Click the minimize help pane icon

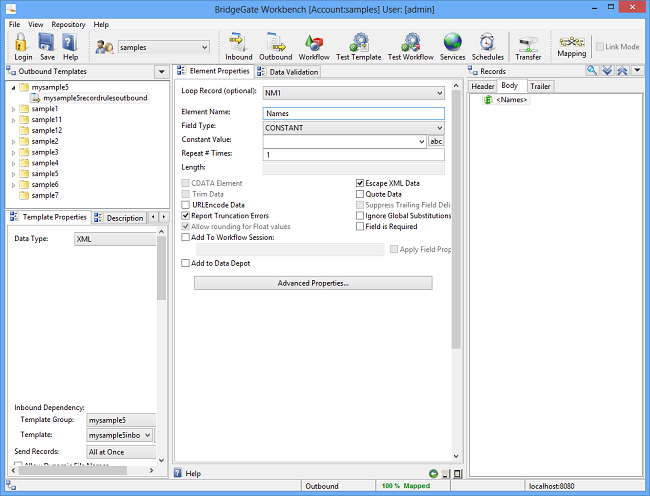point(446,474)
